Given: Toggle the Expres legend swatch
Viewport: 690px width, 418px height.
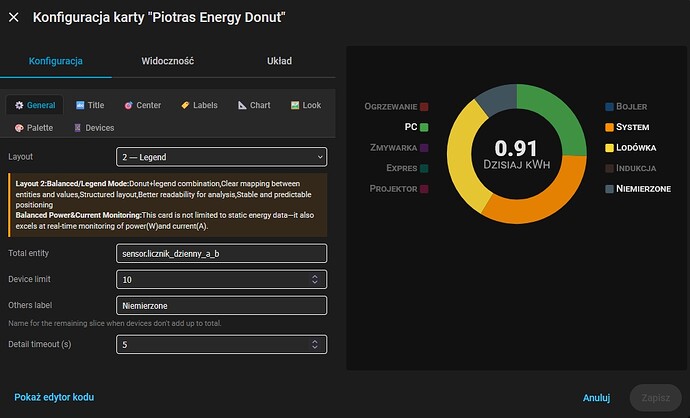Looking at the screenshot, I should 424,168.
